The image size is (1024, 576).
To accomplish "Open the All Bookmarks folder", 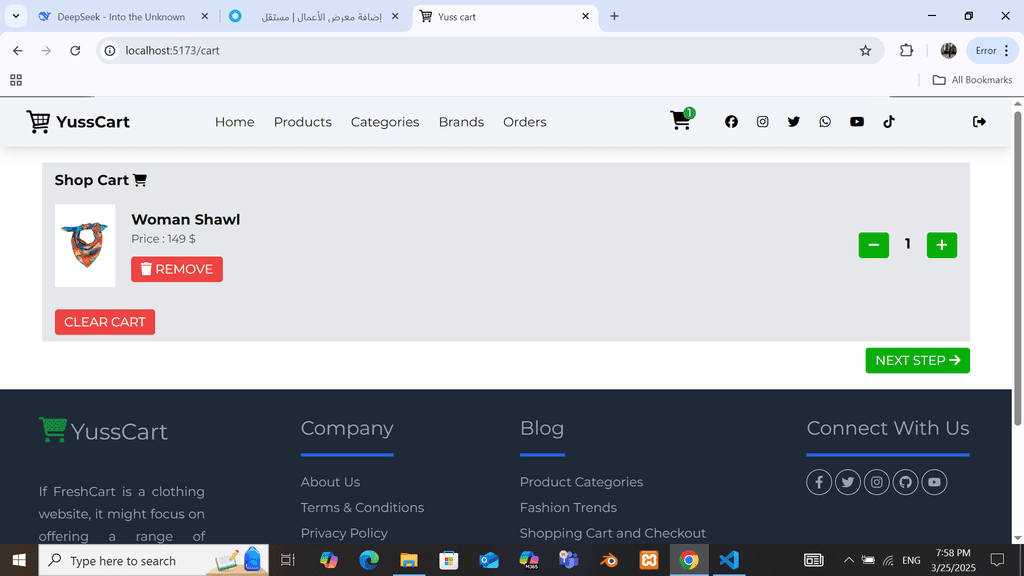I will coord(972,80).
